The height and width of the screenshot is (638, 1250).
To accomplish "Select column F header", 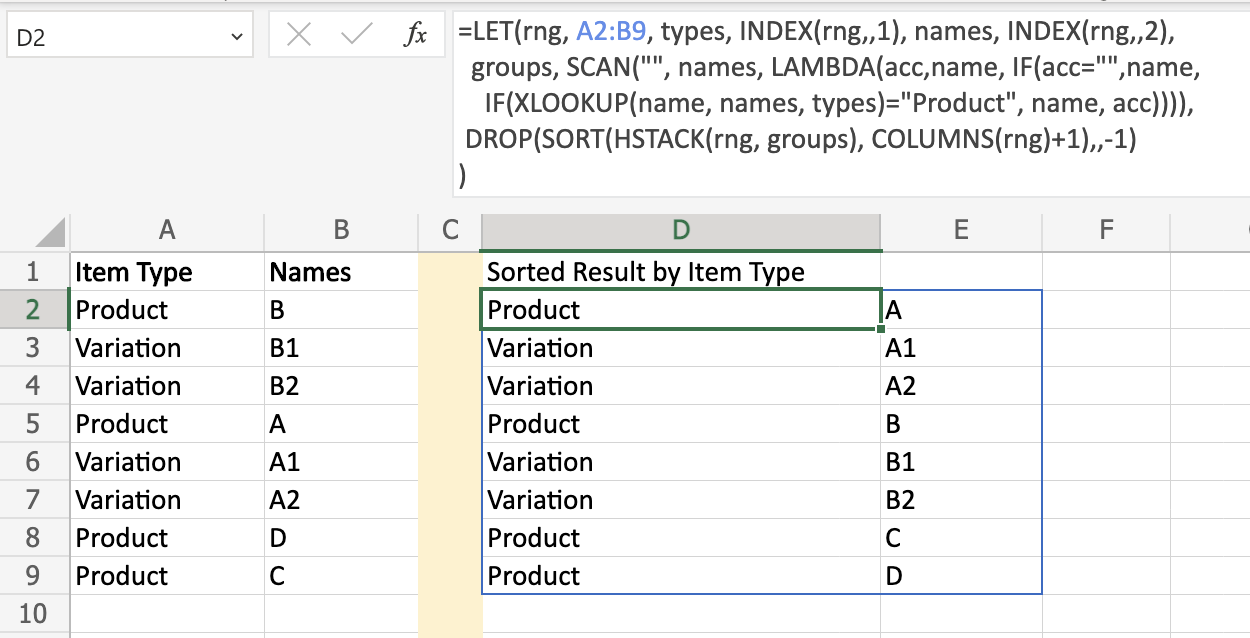I will point(1106,230).
